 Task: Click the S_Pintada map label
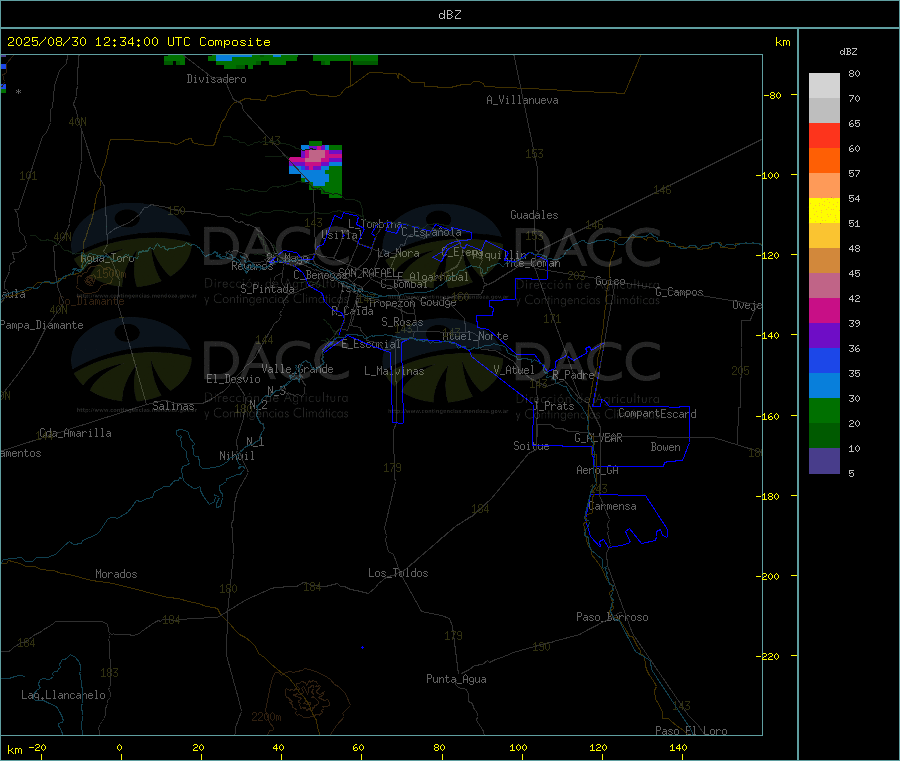(x=267, y=289)
